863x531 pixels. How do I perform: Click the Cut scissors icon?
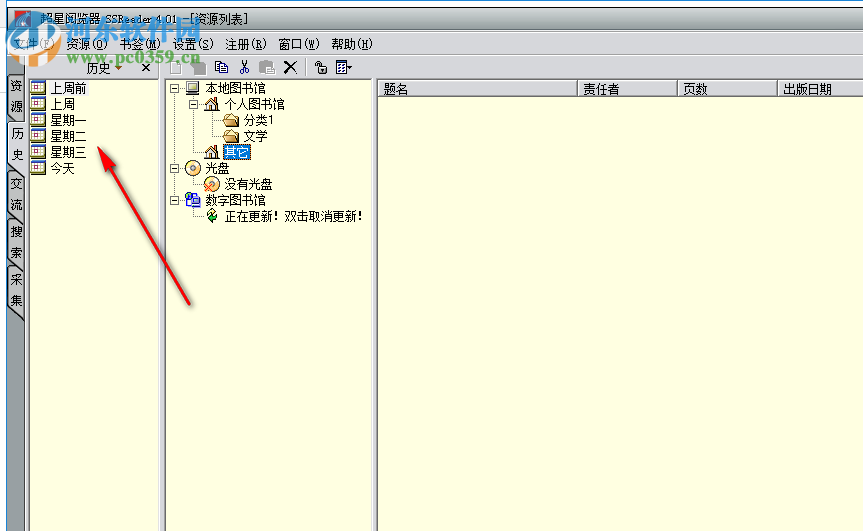244,67
